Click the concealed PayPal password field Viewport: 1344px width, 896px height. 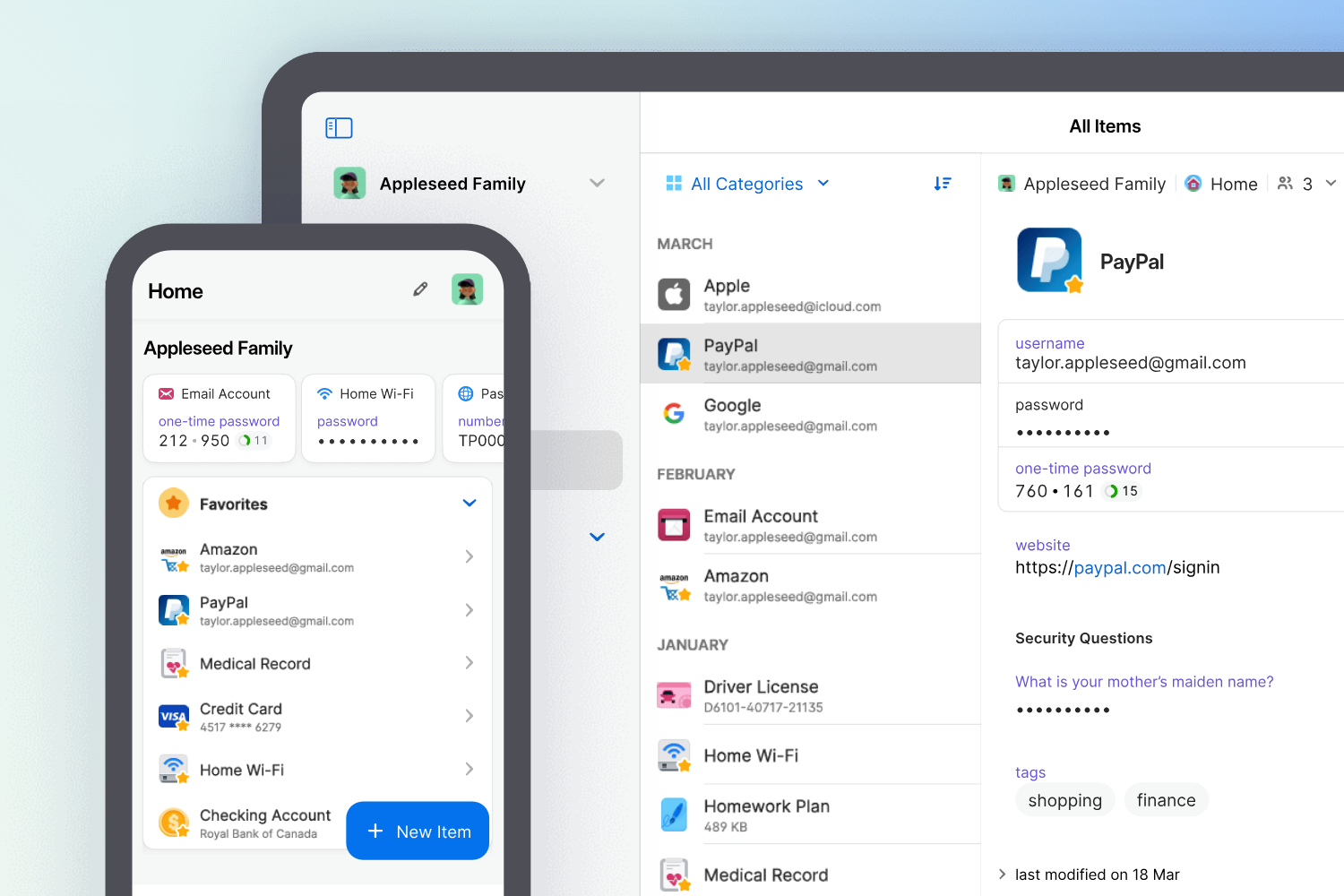[1063, 433]
